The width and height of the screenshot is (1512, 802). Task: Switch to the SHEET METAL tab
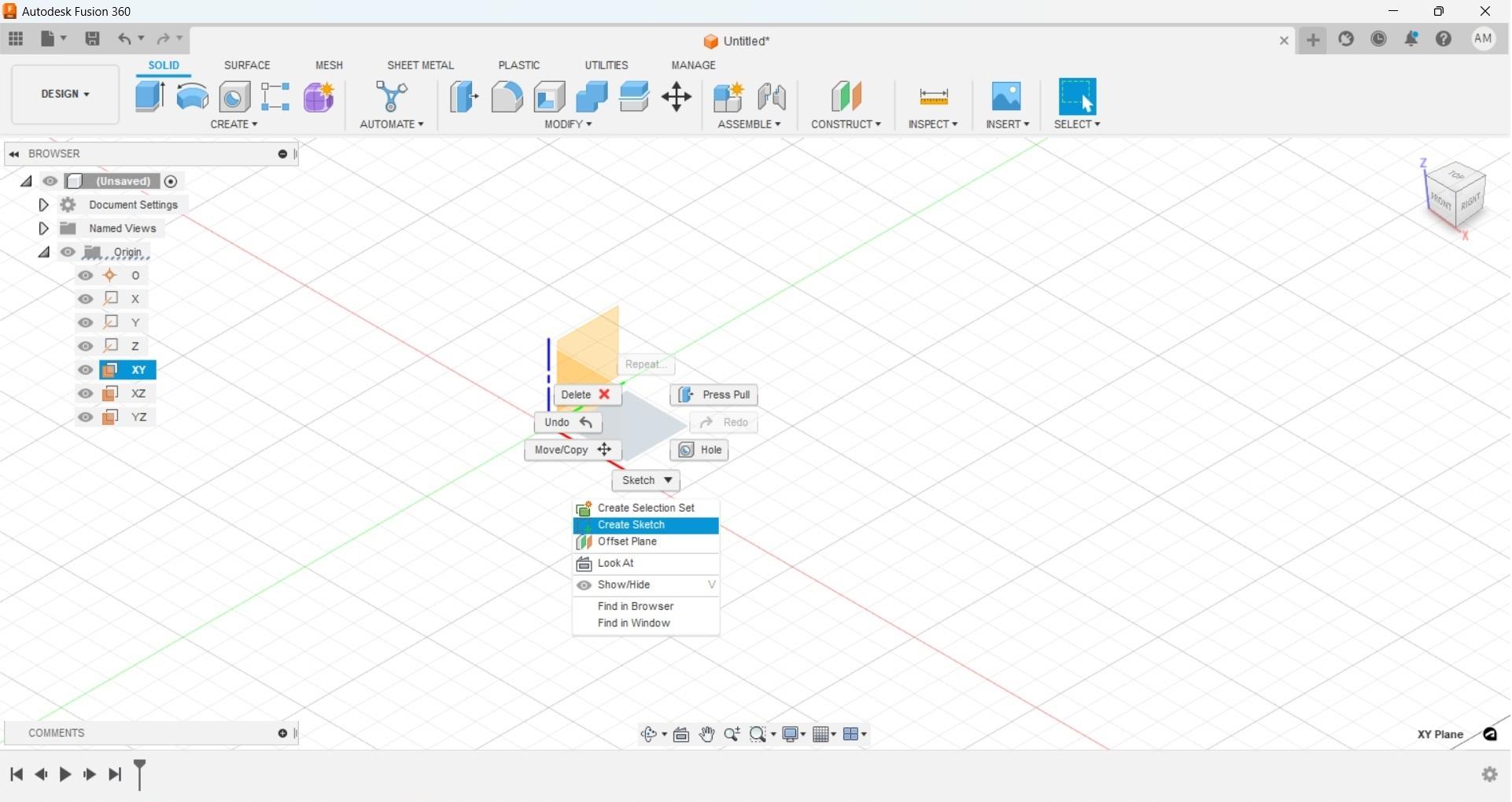tap(421, 65)
